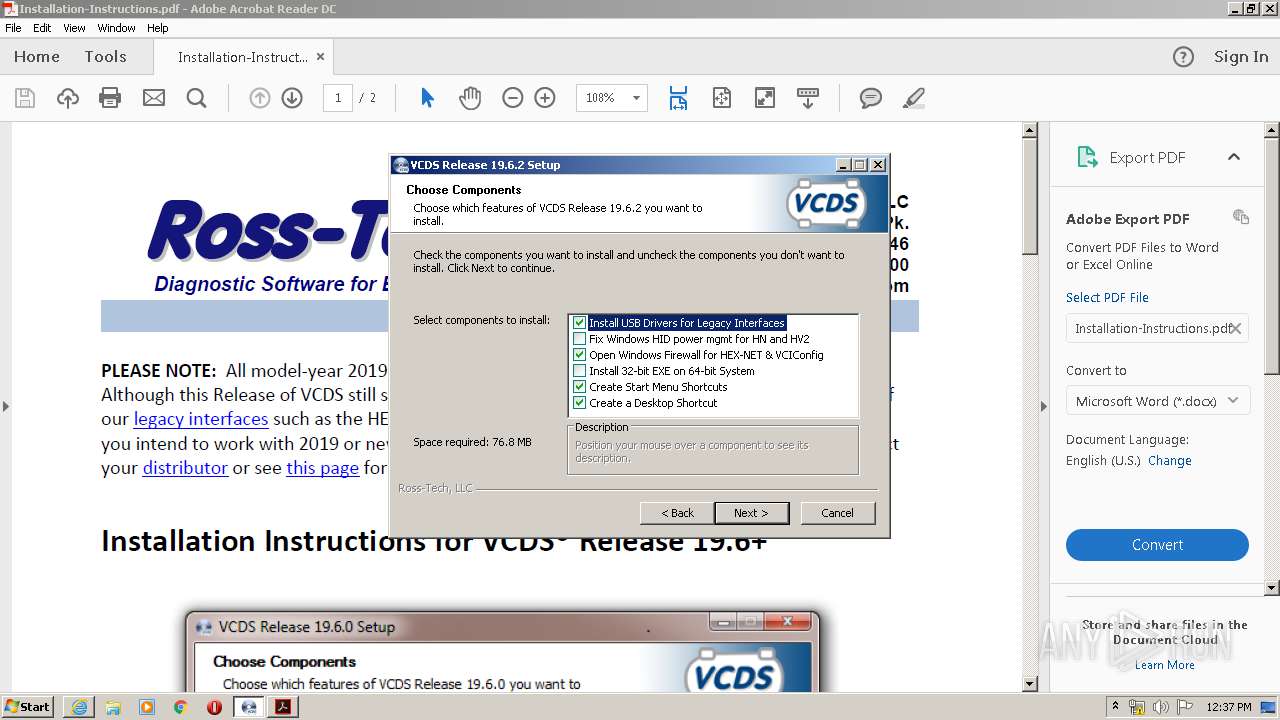Go to previous page arrow icon
The height and width of the screenshot is (720, 1280).
[x=260, y=98]
